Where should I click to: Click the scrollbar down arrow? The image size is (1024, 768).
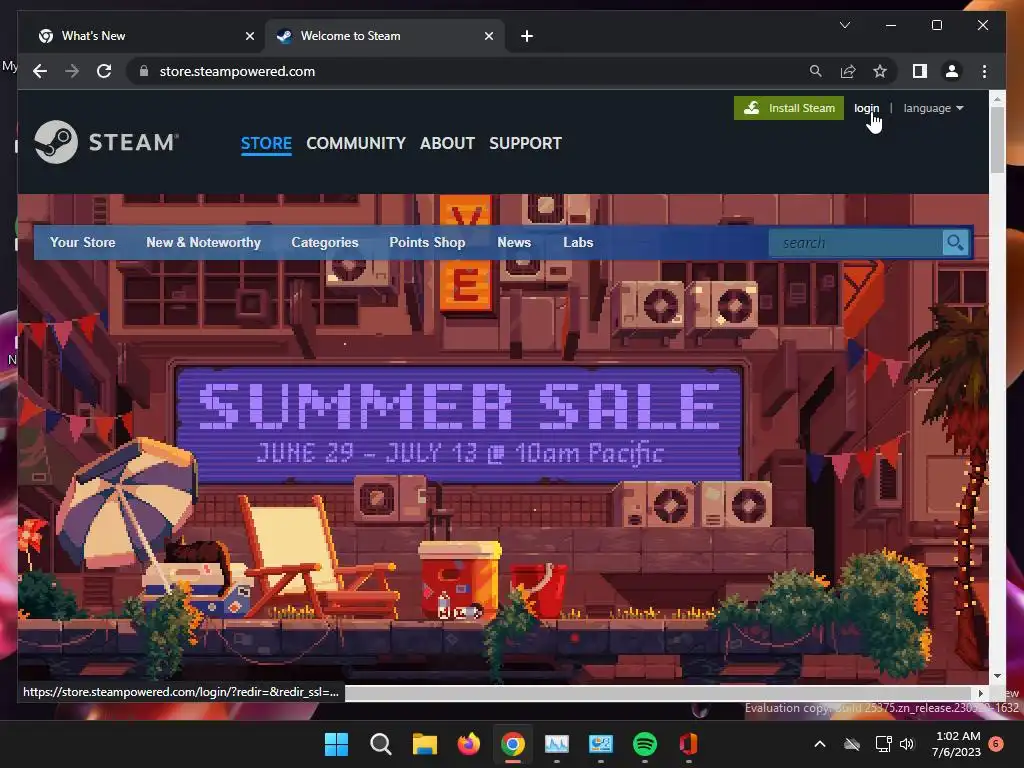pos(997,676)
